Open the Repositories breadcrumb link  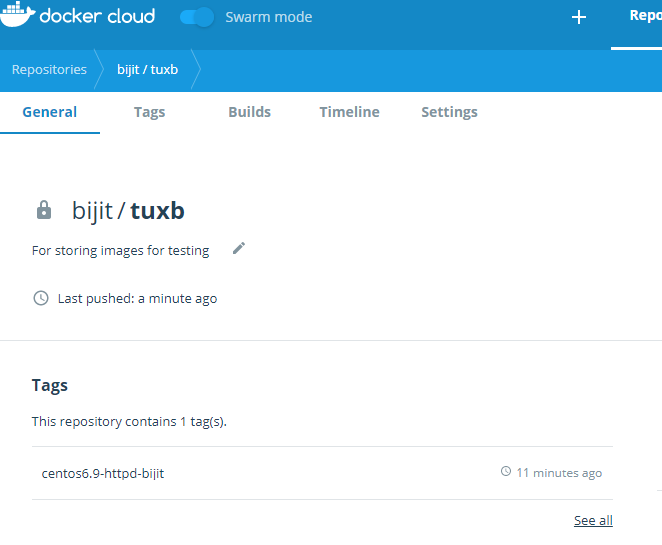point(49,70)
